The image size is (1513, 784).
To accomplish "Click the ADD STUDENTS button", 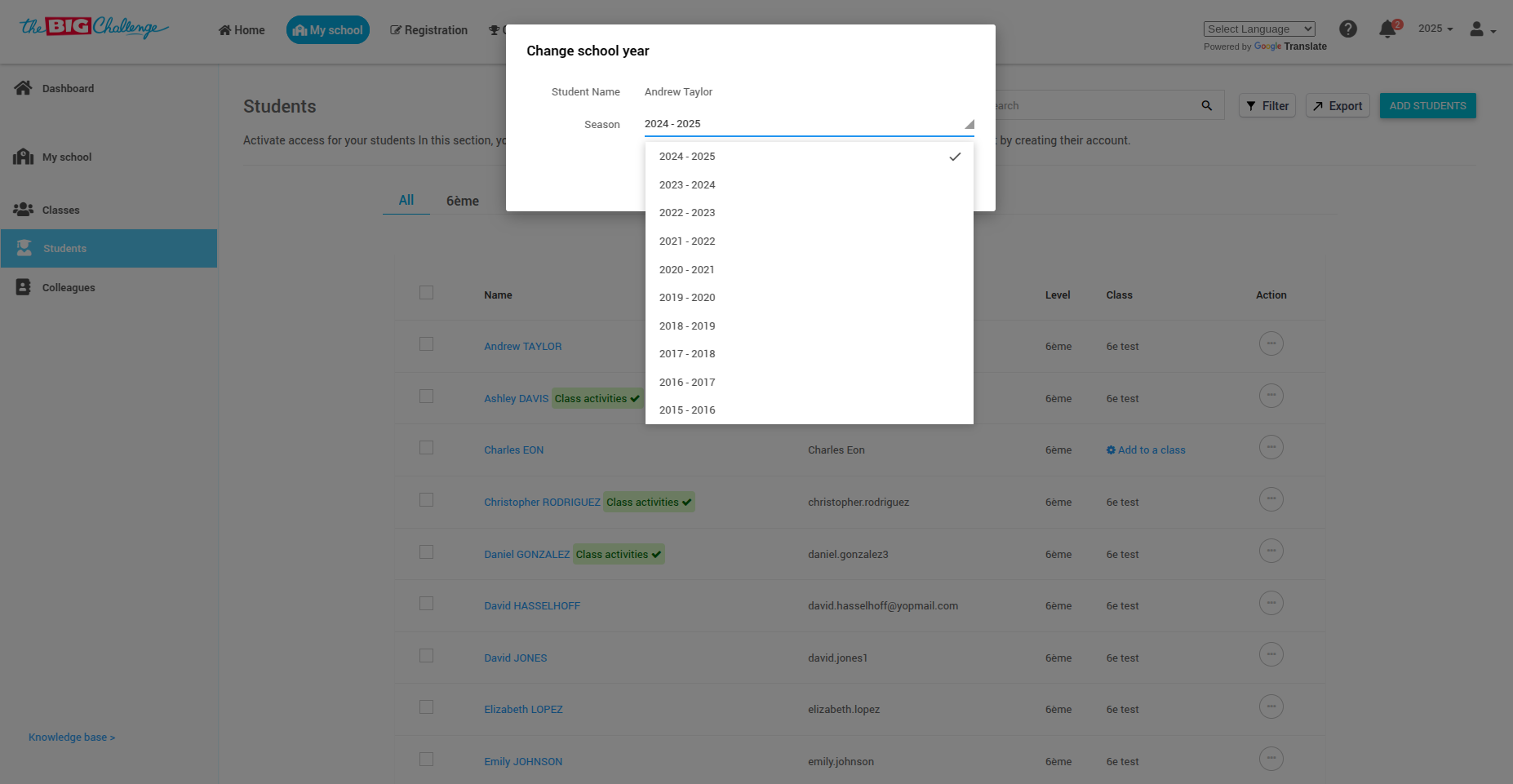I will click(1427, 106).
